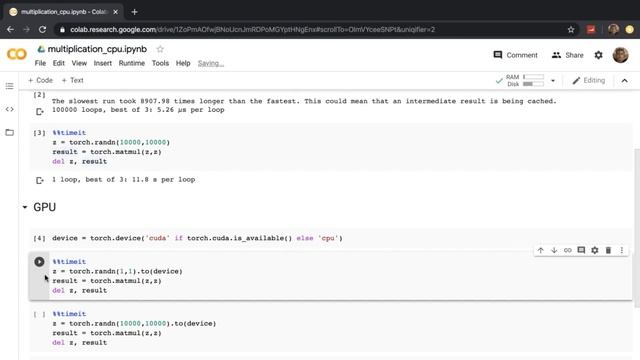This screenshot has width=640, height=360.
Task: Click the red browser extension icon
Action: click(591, 29)
